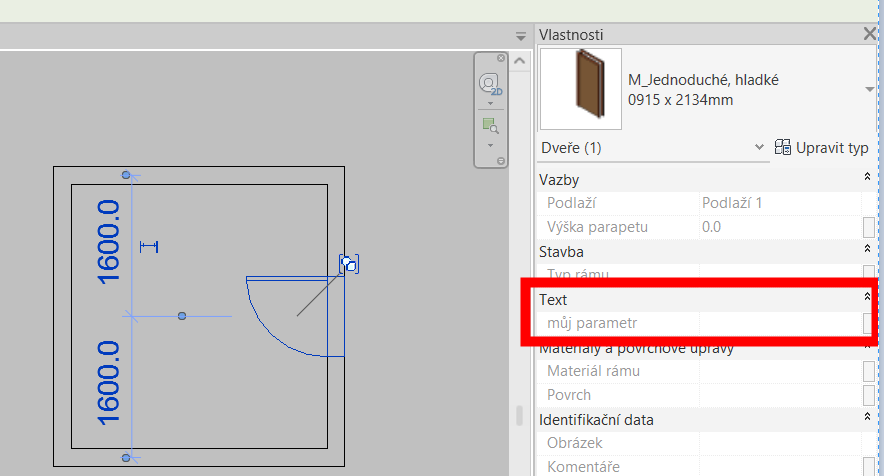Collapse the Text properties group
This screenshot has height=476, width=885.
point(867,298)
